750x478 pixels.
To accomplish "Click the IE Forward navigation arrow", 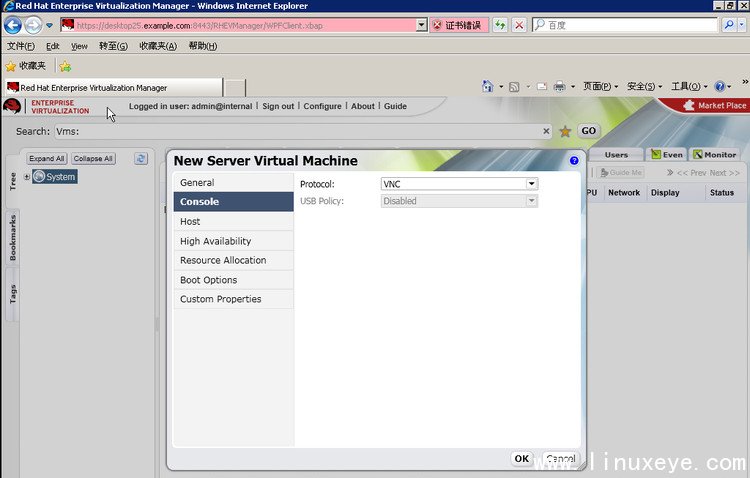I will [x=33, y=25].
